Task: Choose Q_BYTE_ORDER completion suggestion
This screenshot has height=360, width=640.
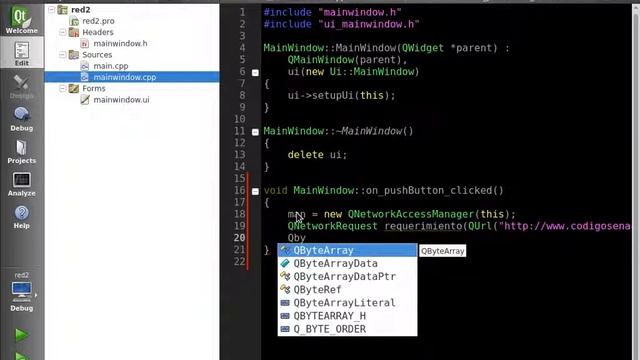Action: 347,329
